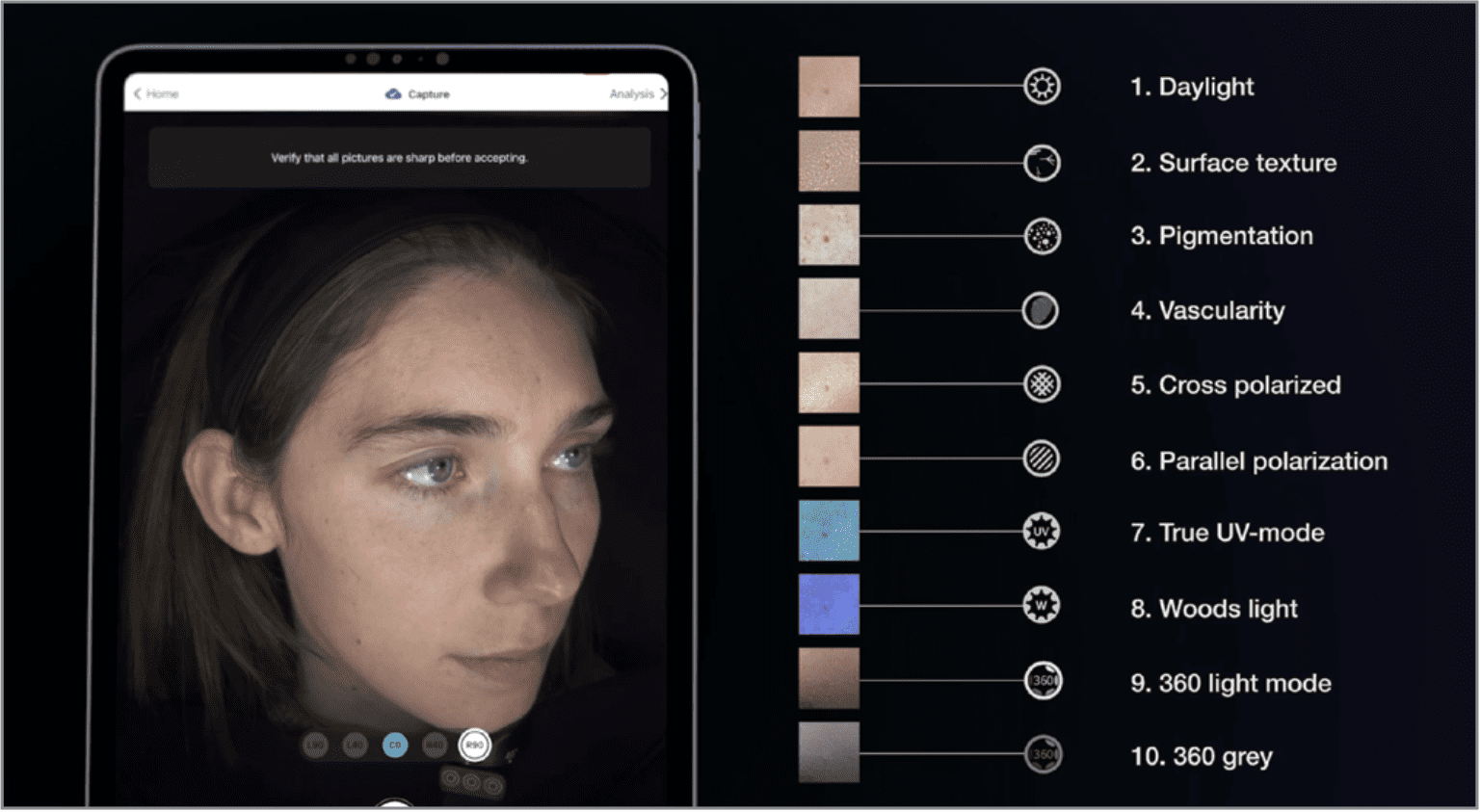Open the Vascularity skin thumbnail
Screen dimensions: 1481x812
coord(829,309)
